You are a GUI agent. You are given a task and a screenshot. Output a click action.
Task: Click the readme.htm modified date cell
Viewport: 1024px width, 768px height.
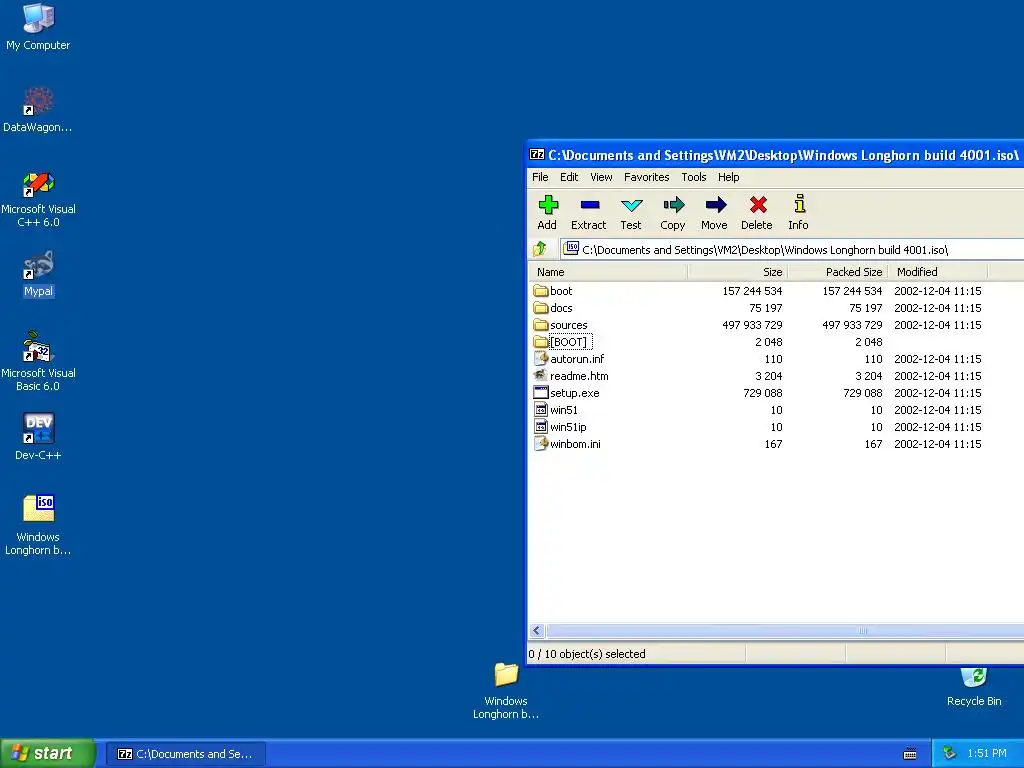pyautogui.click(x=937, y=376)
